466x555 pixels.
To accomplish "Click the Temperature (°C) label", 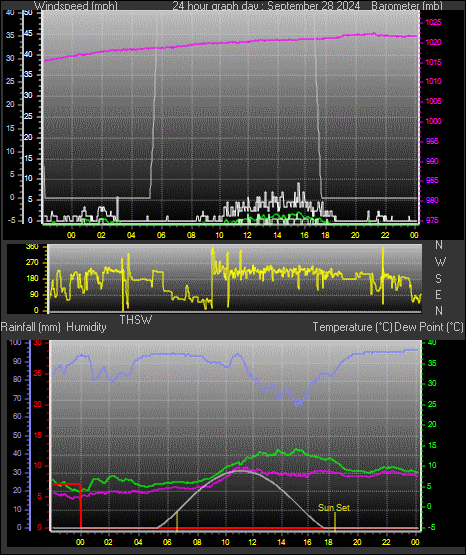I will [352, 327].
